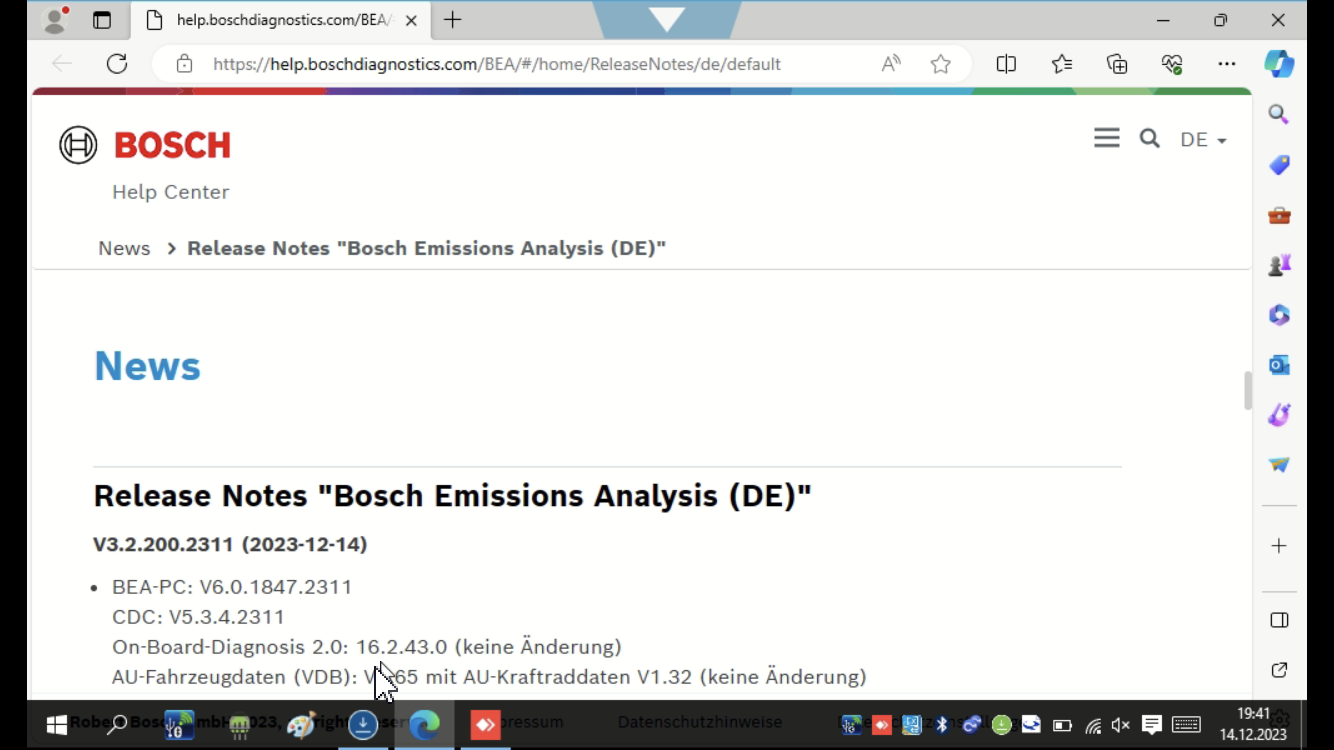This screenshot has height=750, width=1334.
Task: Open the tab actions menu icon
Action: pos(102,20)
